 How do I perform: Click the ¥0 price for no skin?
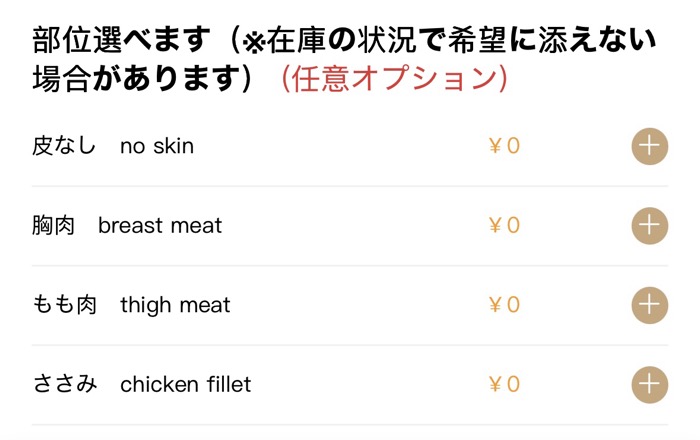504,146
